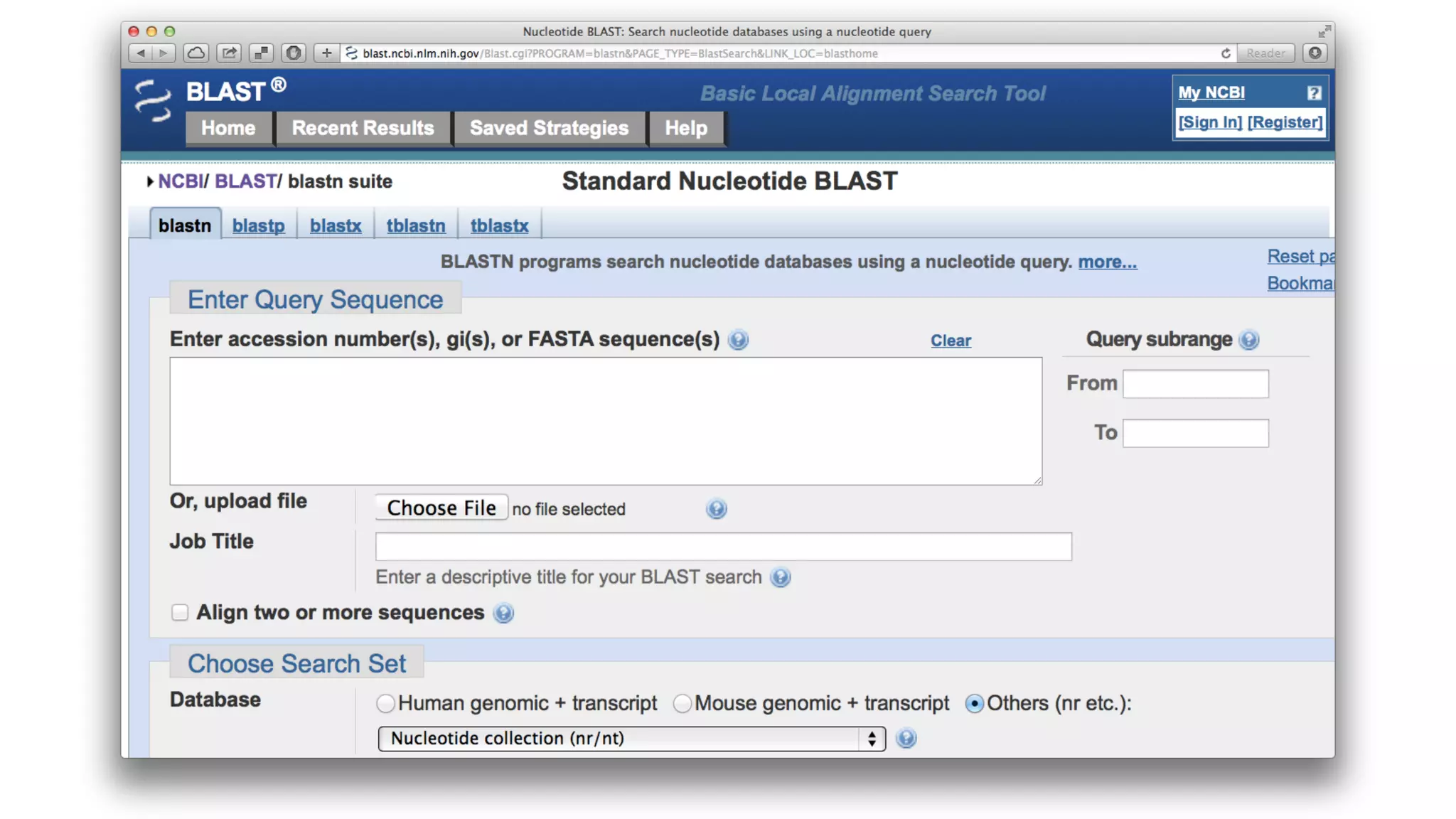Screen dimensions: 1456x819
Task: Click the 'Choose Search Set' section heading
Action: coord(296,663)
